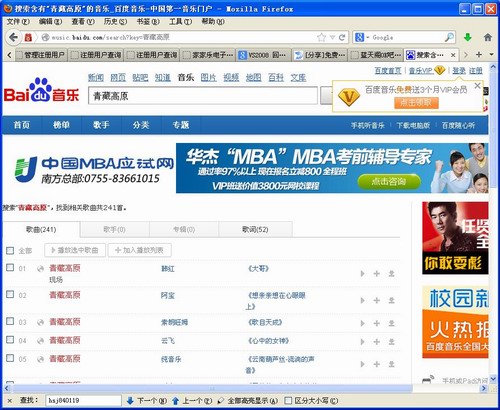Open the 登录 link

point(459,71)
